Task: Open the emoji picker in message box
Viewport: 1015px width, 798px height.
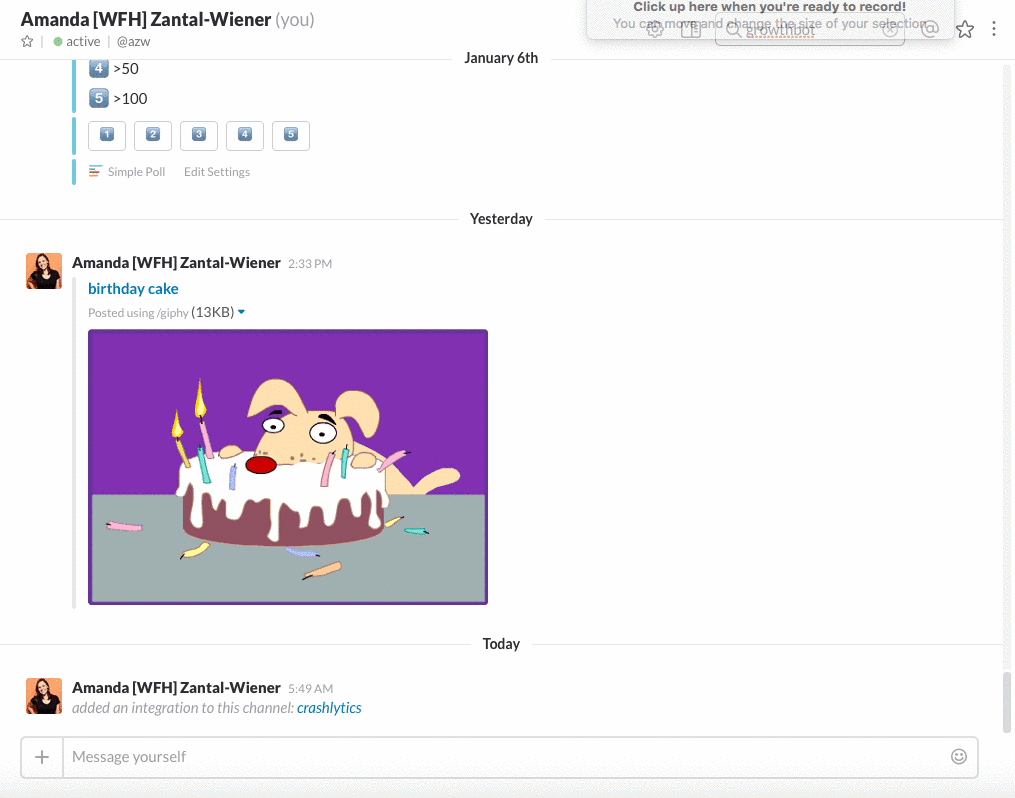Action: click(959, 757)
